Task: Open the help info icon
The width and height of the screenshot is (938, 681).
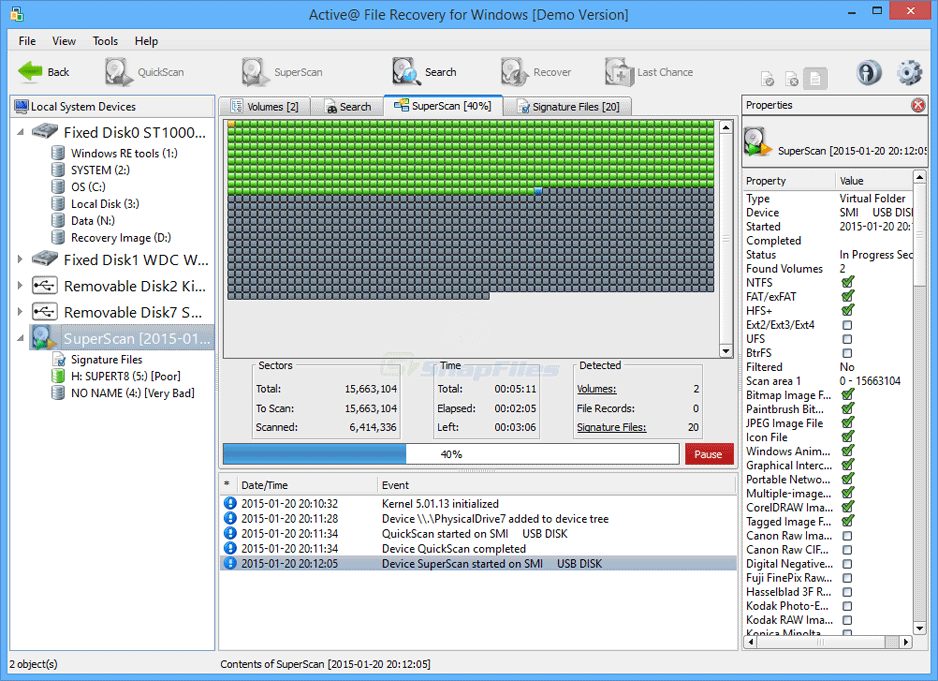Action: 868,71
